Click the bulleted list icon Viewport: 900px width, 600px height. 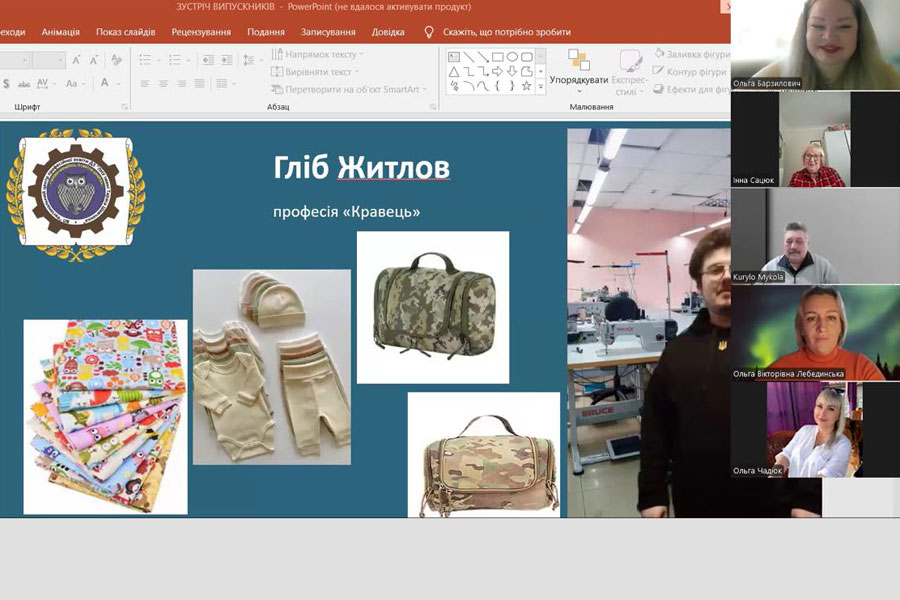(x=146, y=60)
